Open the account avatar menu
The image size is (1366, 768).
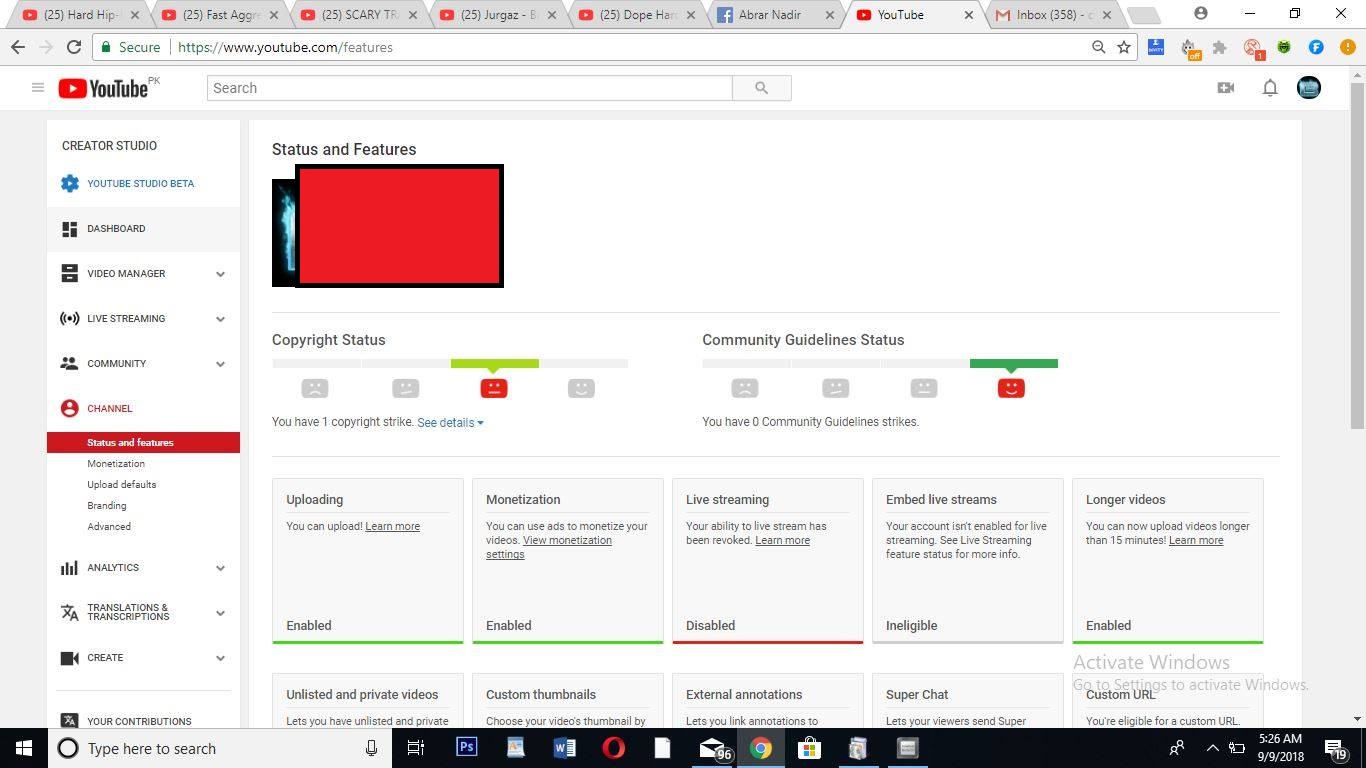coord(1308,88)
